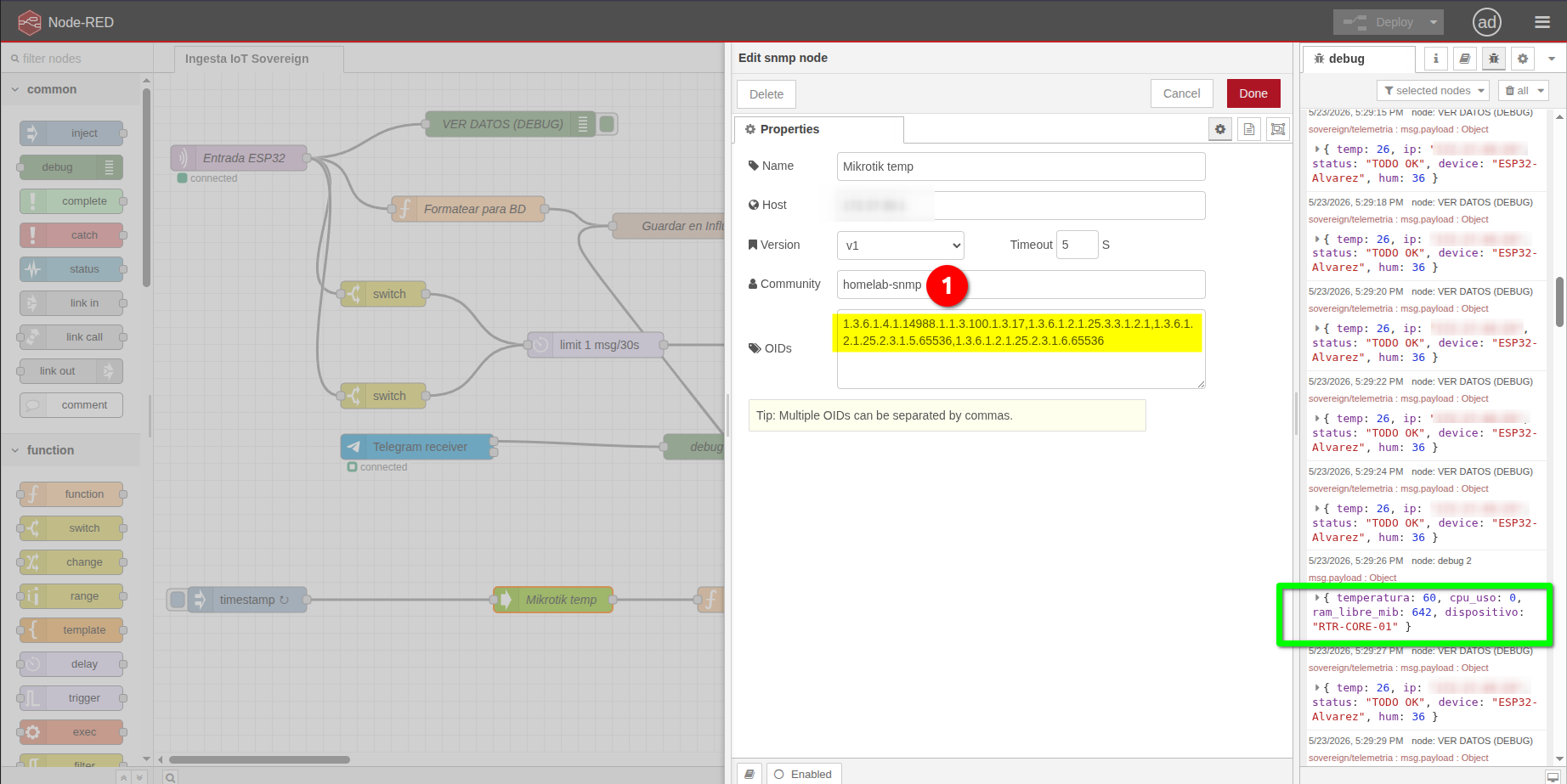This screenshot has height=784, width=1567.
Task: Select the debug node in palette
Action: coord(71,167)
